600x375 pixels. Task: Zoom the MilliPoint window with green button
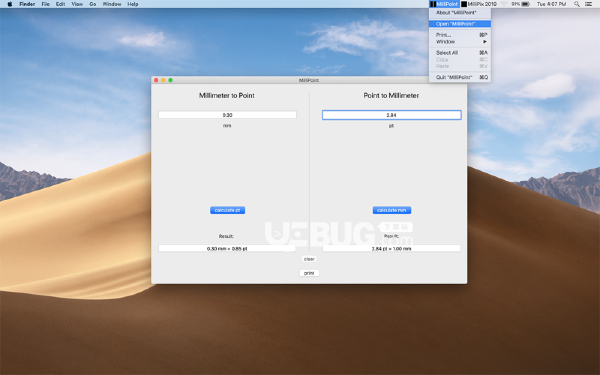click(171, 80)
